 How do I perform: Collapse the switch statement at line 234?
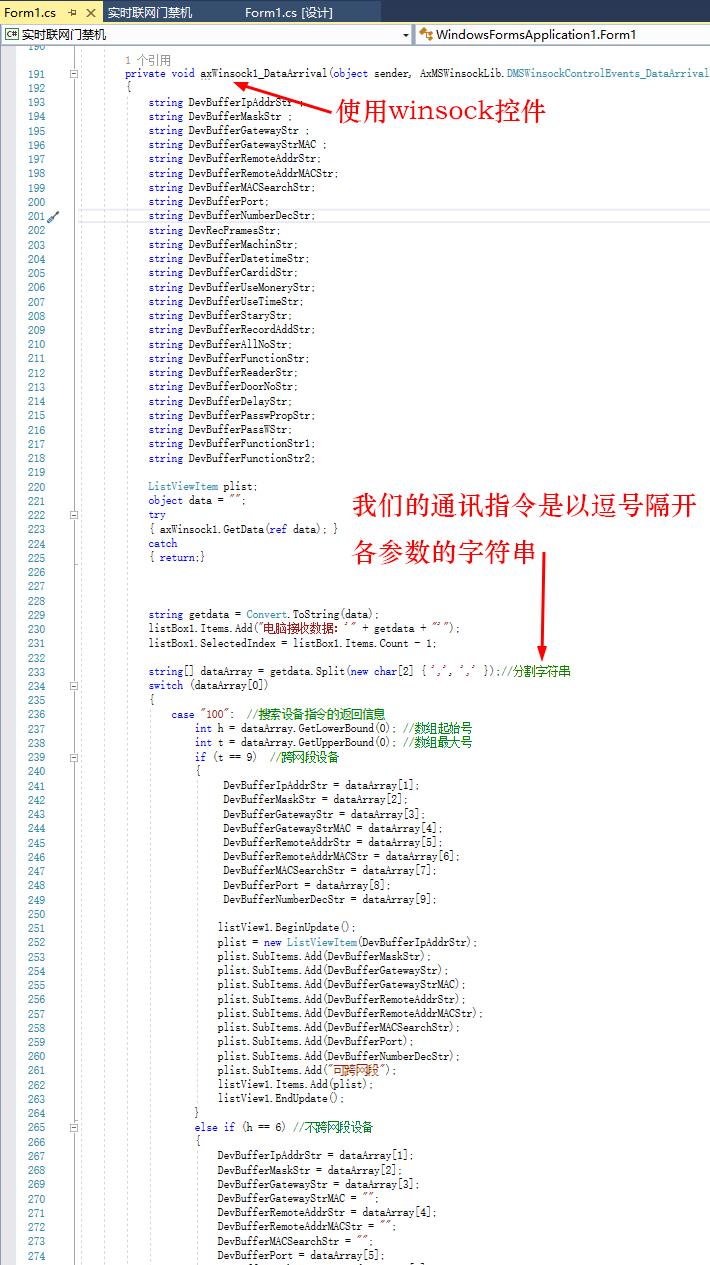tap(73, 686)
